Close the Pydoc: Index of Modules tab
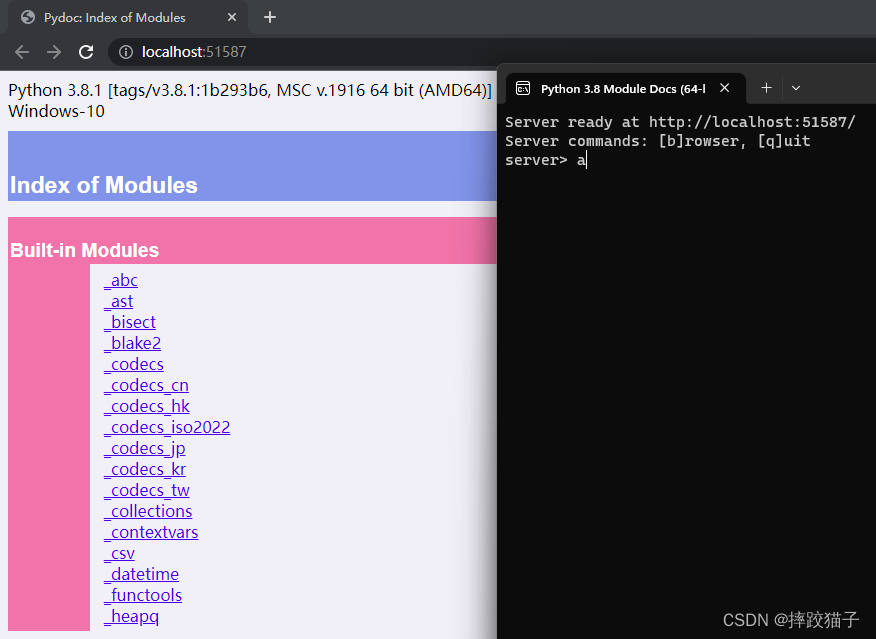 [232, 17]
